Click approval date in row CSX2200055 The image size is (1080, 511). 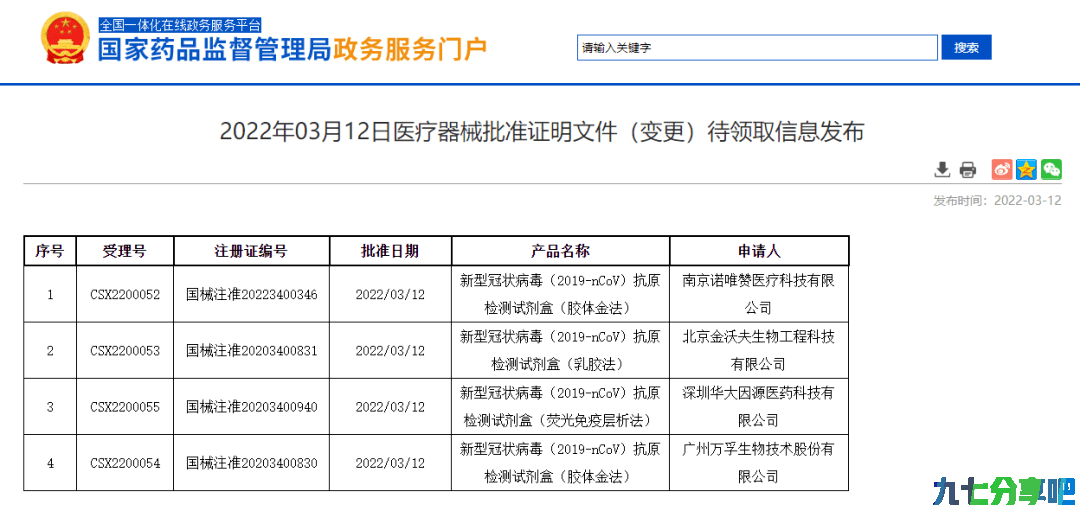coord(390,407)
